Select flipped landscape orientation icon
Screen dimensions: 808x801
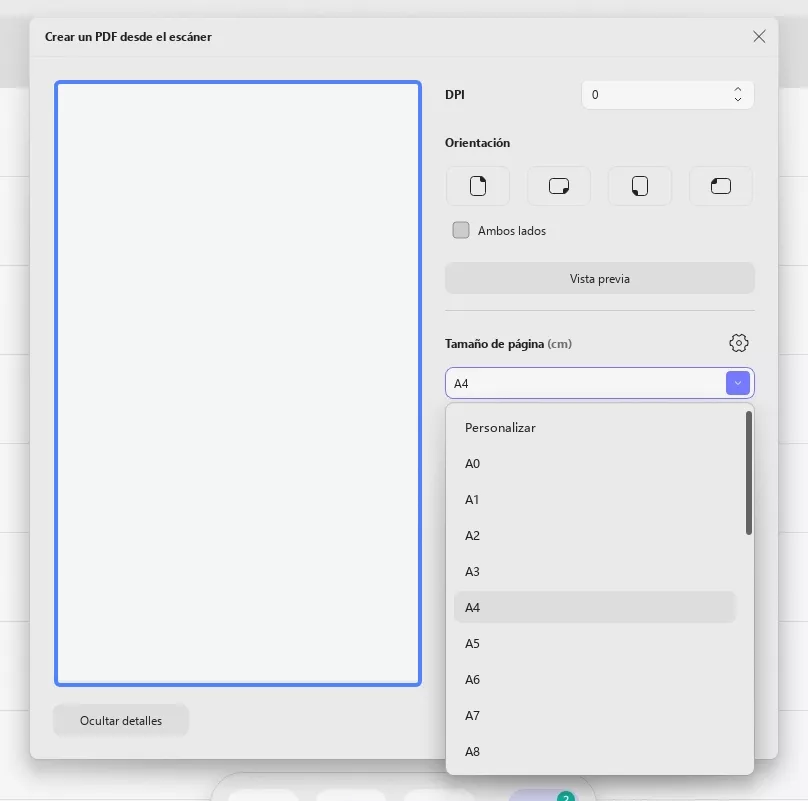(x=720, y=186)
